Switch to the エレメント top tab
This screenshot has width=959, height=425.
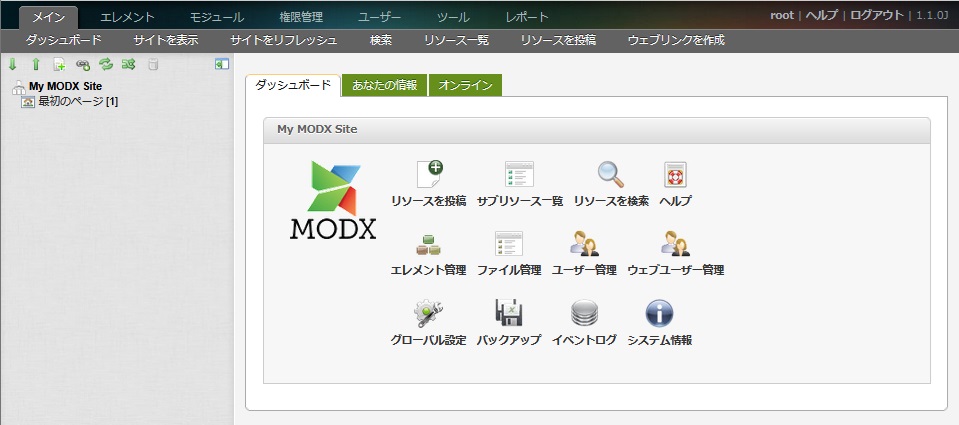click(x=127, y=17)
